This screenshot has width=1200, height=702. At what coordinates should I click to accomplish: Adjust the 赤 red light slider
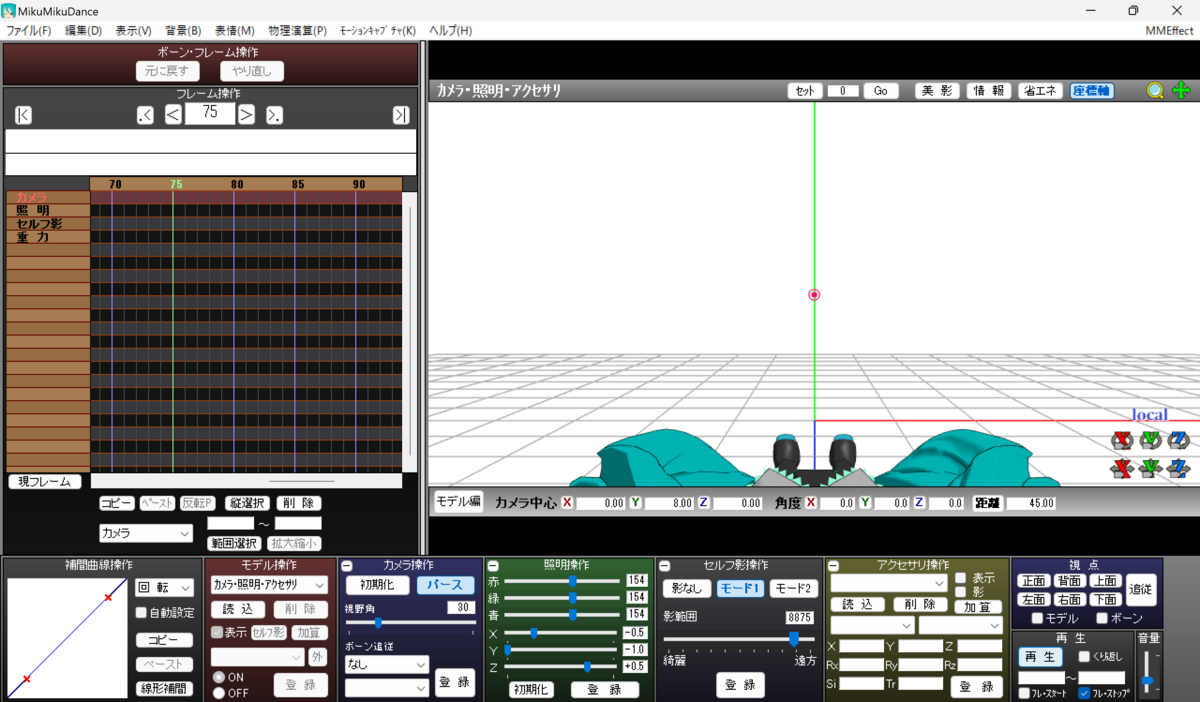[x=562, y=580]
